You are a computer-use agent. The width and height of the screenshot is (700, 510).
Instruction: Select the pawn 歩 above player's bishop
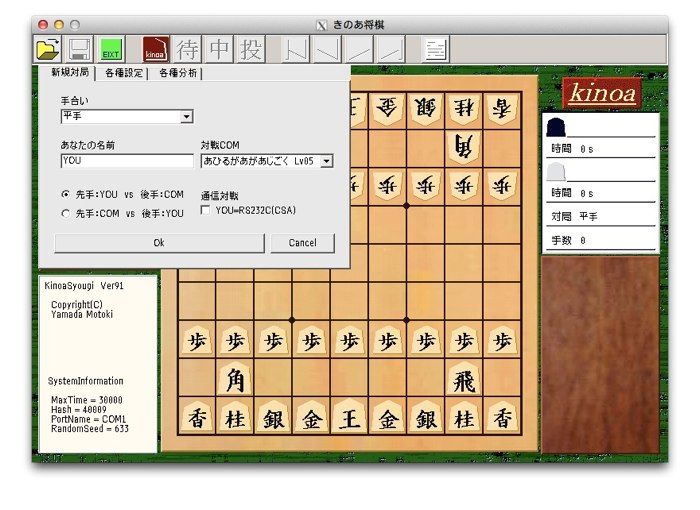click(x=235, y=340)
